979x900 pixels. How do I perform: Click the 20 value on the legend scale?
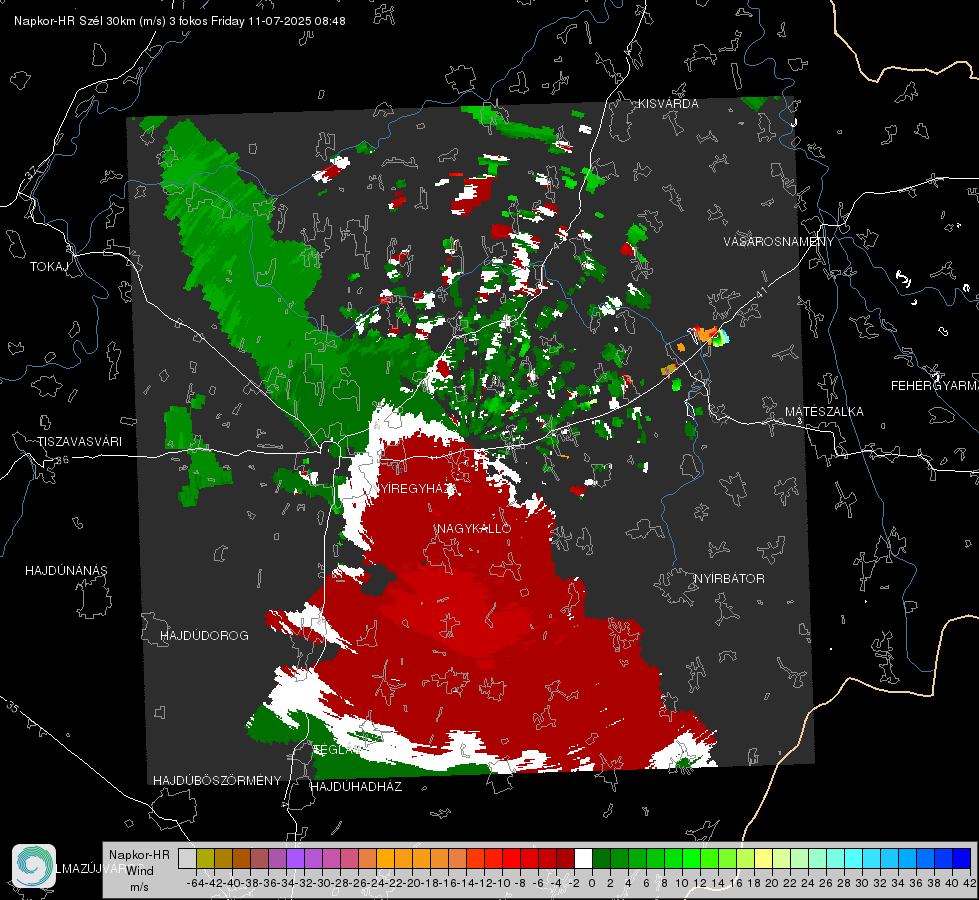[772, 884]
